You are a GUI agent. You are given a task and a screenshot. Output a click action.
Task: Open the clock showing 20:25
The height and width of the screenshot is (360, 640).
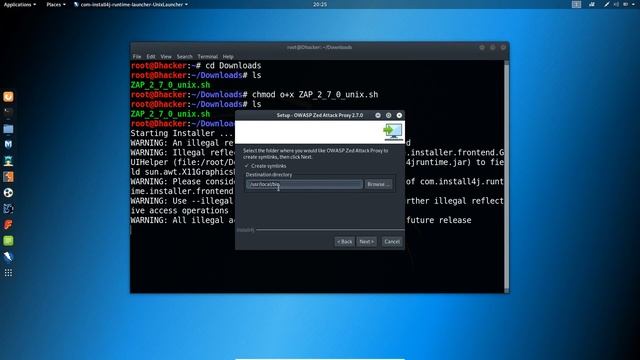coord(320,4)
